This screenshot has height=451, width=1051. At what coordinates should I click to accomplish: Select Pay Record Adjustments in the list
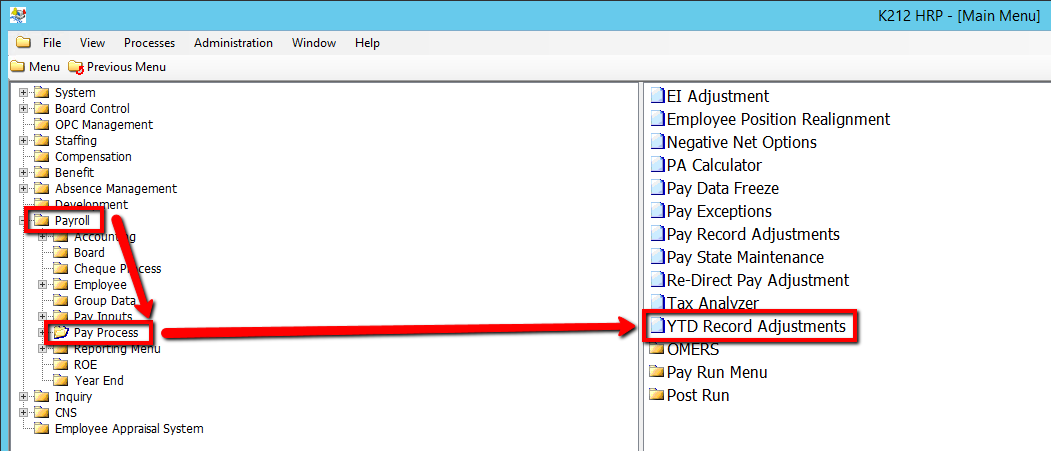tap(752, 234)
